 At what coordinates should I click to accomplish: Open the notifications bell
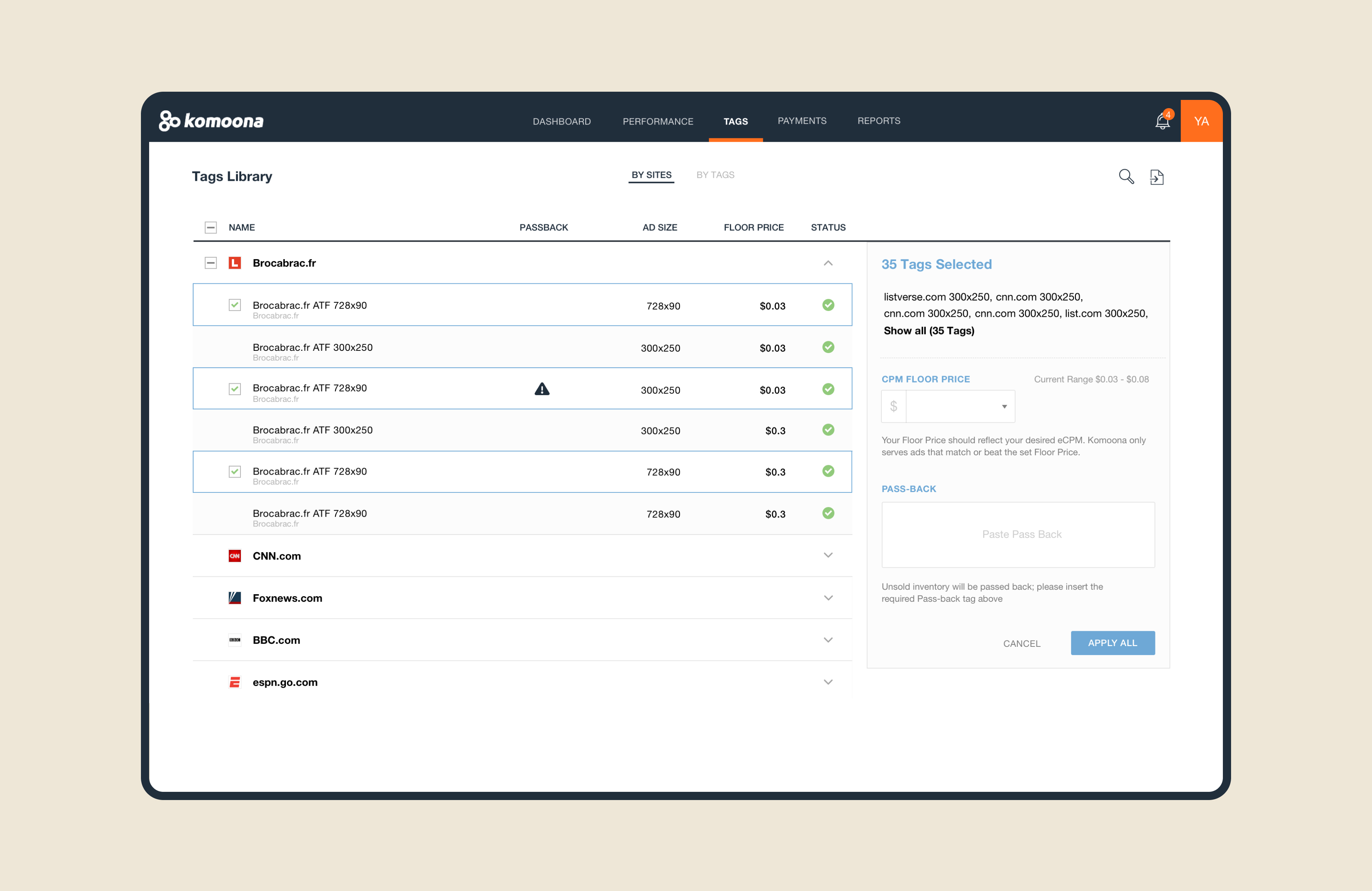point(1162,122)
